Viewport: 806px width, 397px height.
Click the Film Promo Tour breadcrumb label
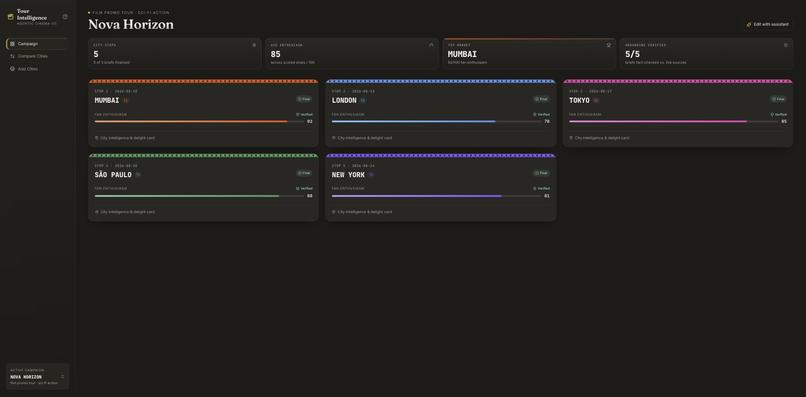coord(131,12)
